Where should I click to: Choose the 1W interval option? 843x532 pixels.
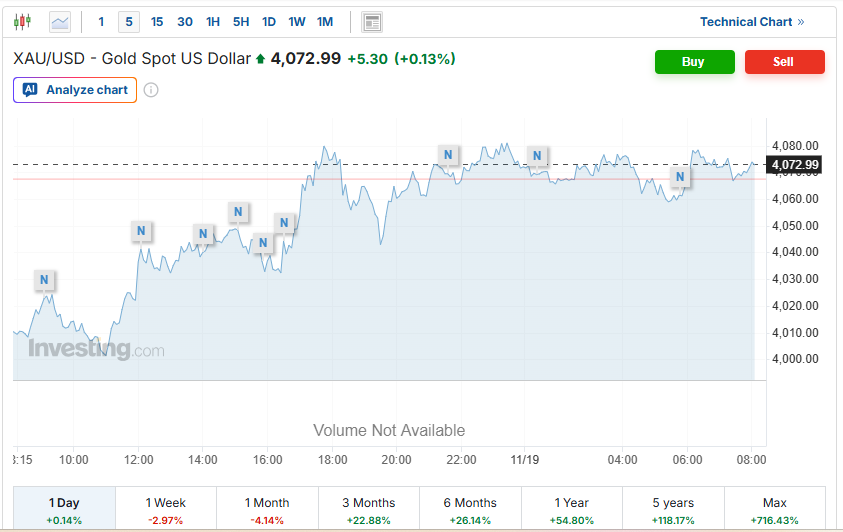point(297,21)
